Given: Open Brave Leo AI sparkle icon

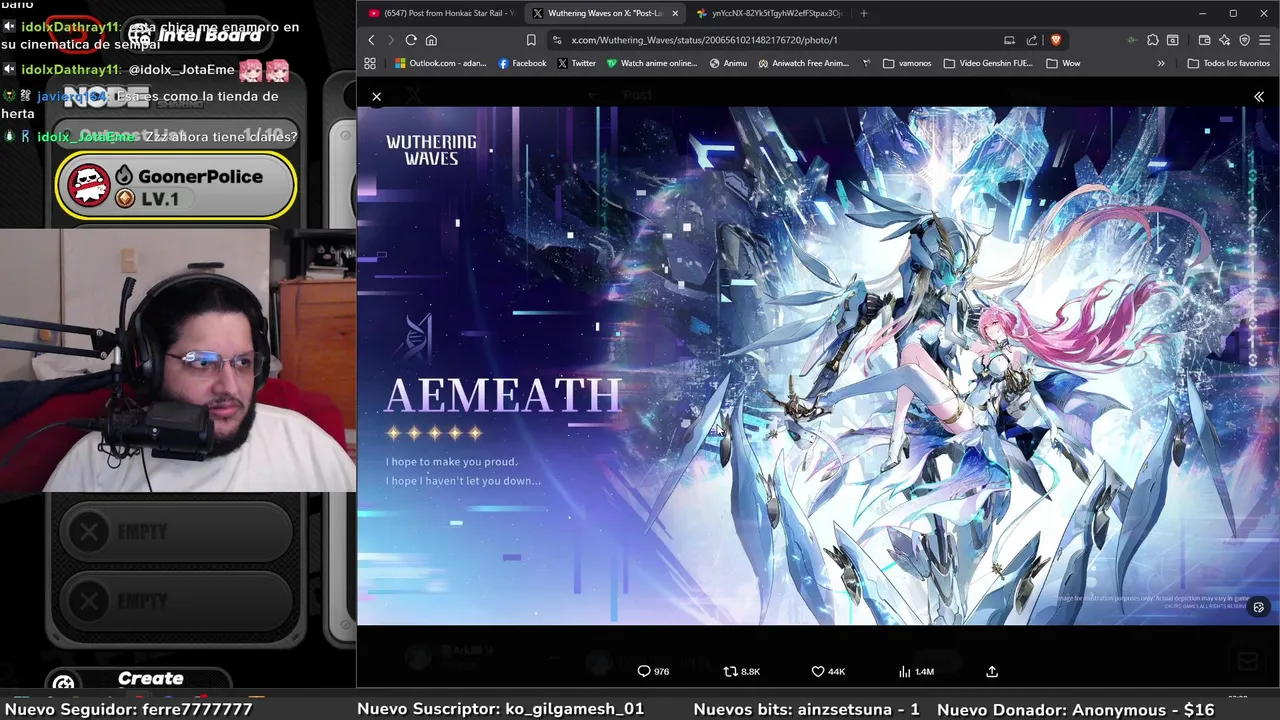Looking at the screenshot, I should 1224,40.
